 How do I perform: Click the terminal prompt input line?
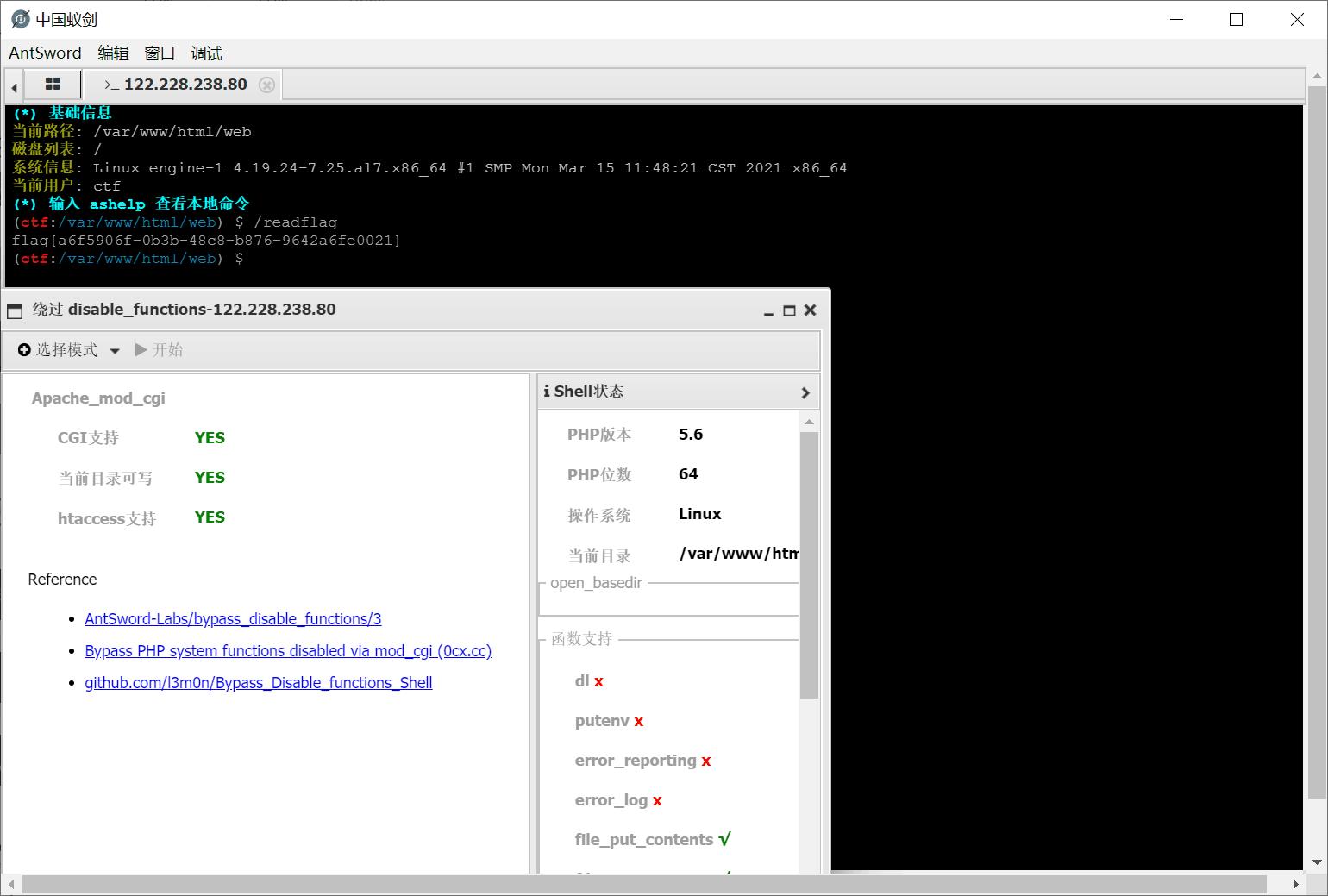(128, 259)
